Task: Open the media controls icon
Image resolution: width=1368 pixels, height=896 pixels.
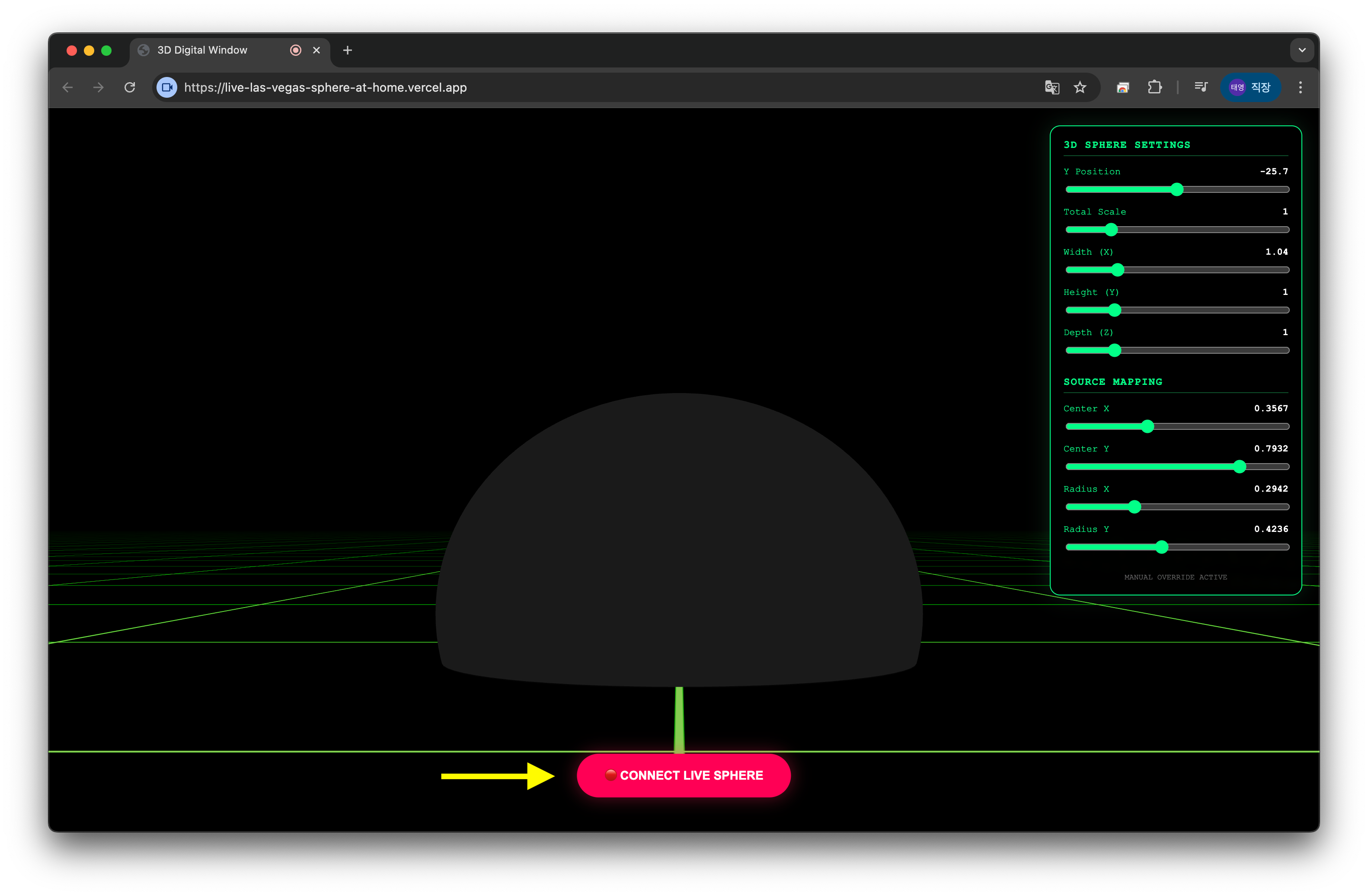Action: (x=1201, y=87)
